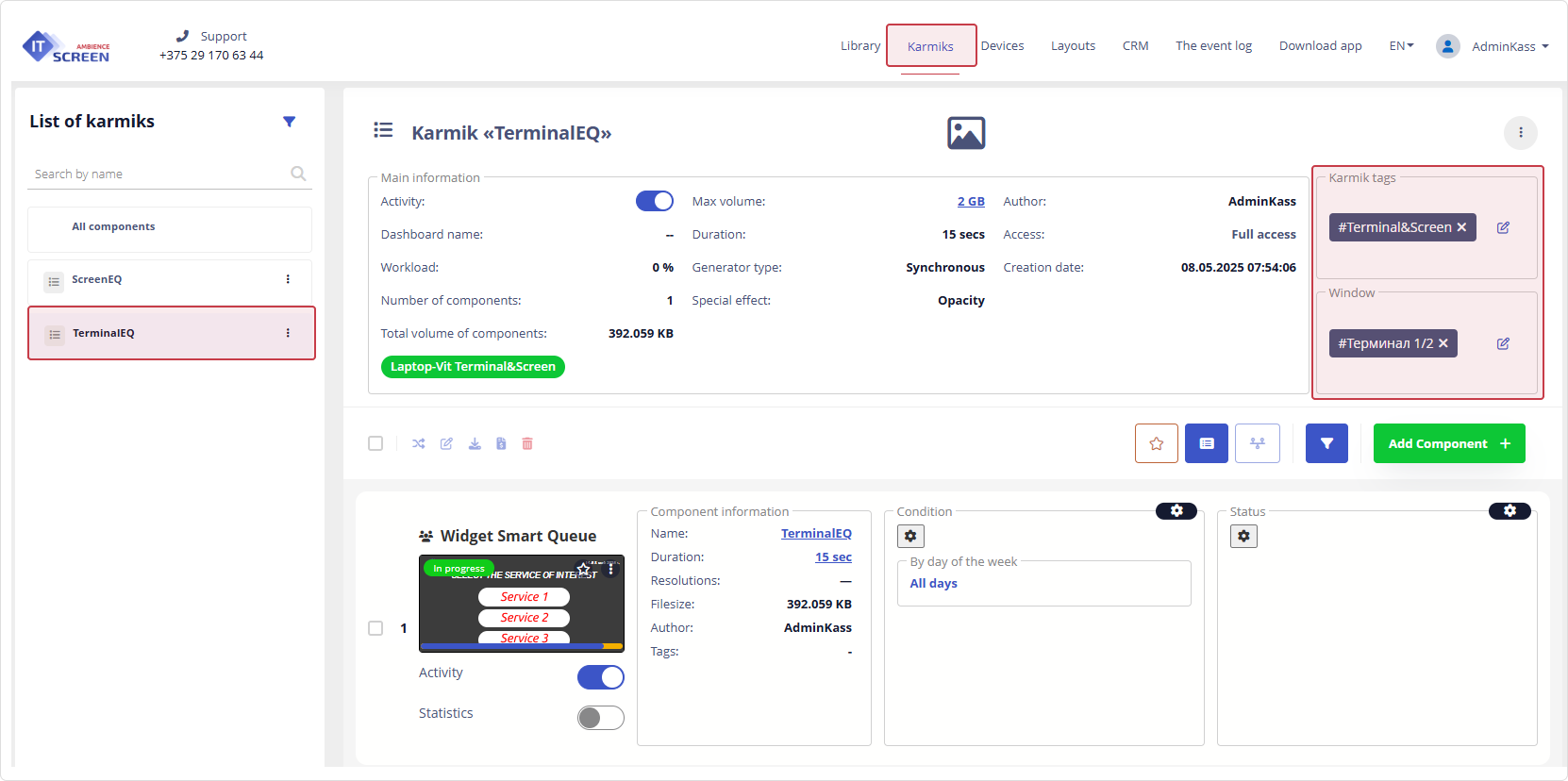
Task: Click the shuffle components icon
Action: pyautogui.click(x=419, y=443)
